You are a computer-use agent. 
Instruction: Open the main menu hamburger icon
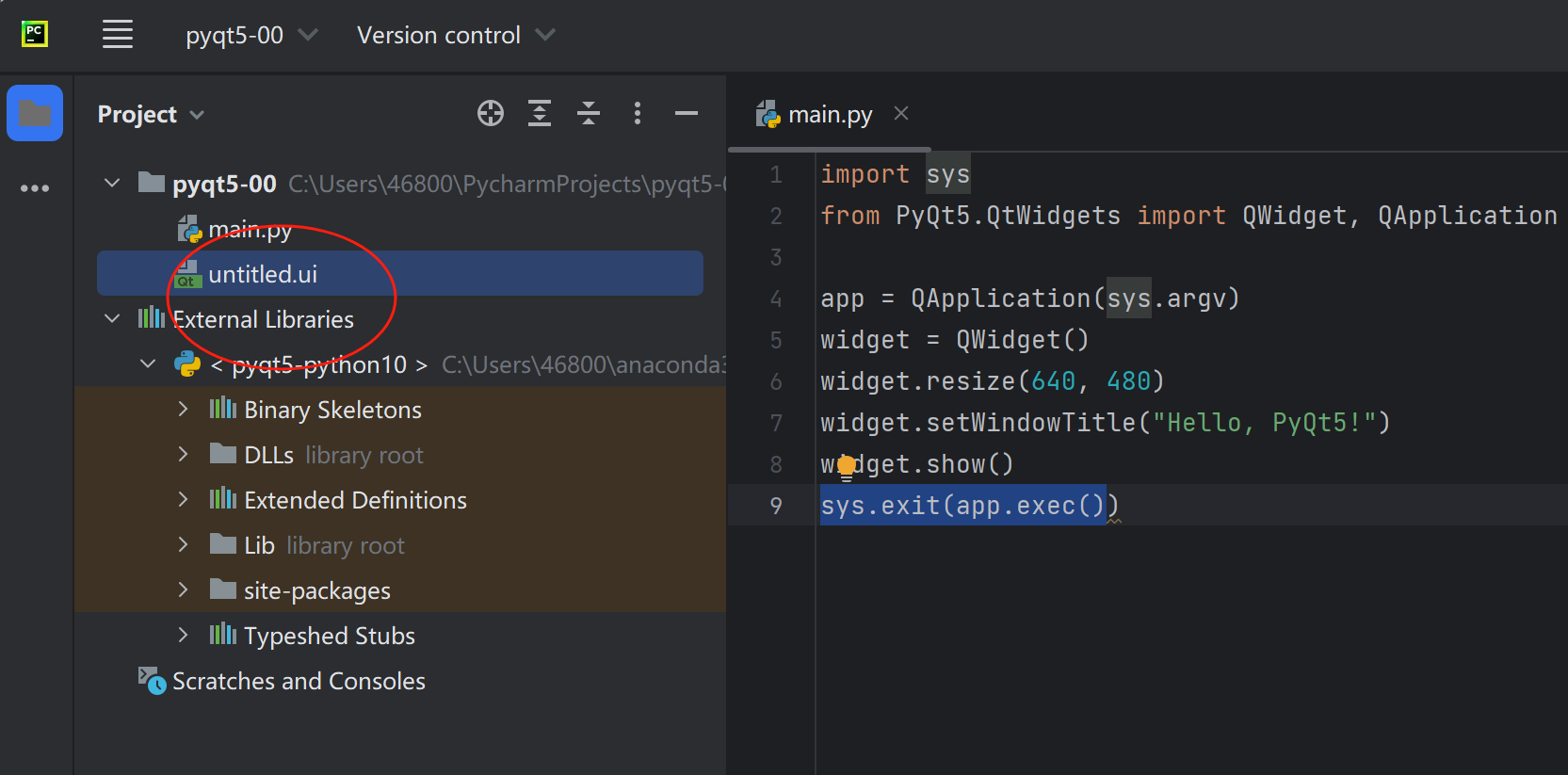point(118,35)
